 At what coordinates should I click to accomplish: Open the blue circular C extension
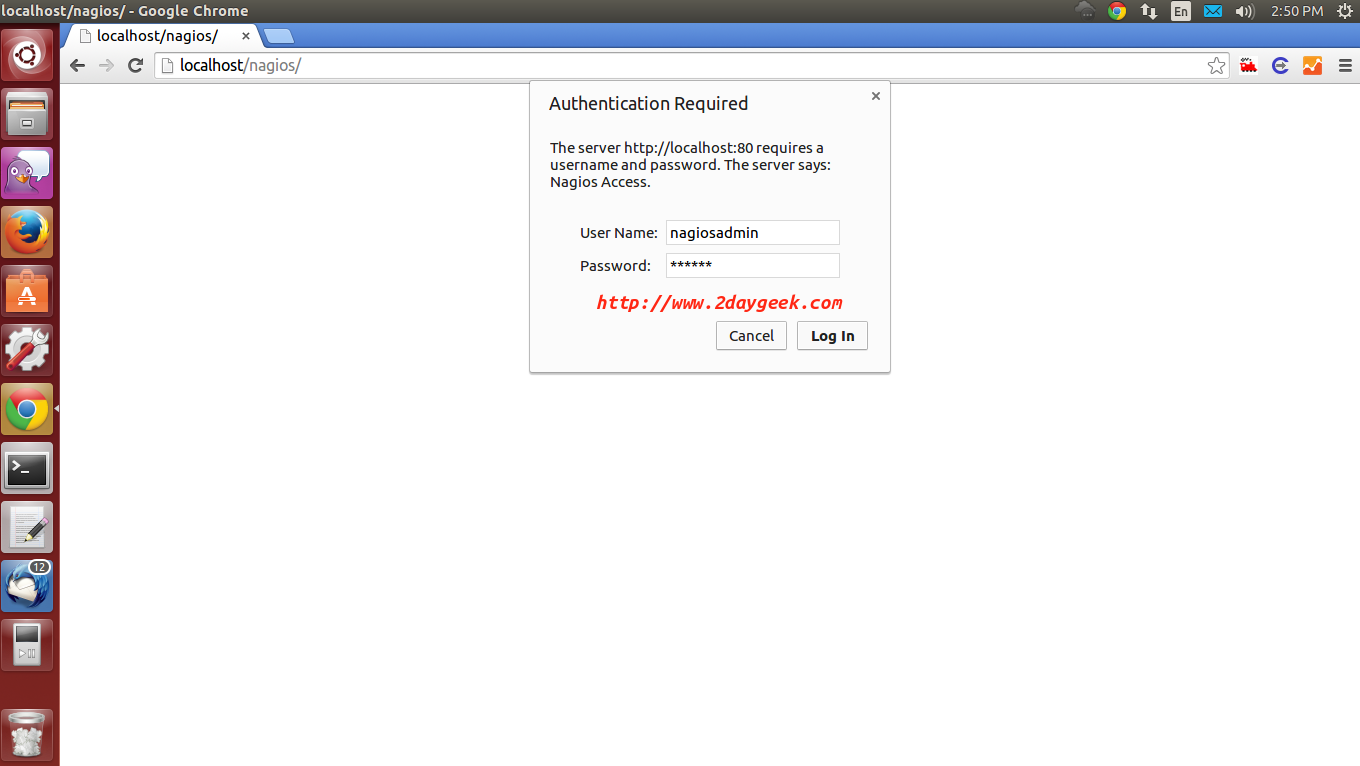pyautogui.click(x=1280, y=66)
